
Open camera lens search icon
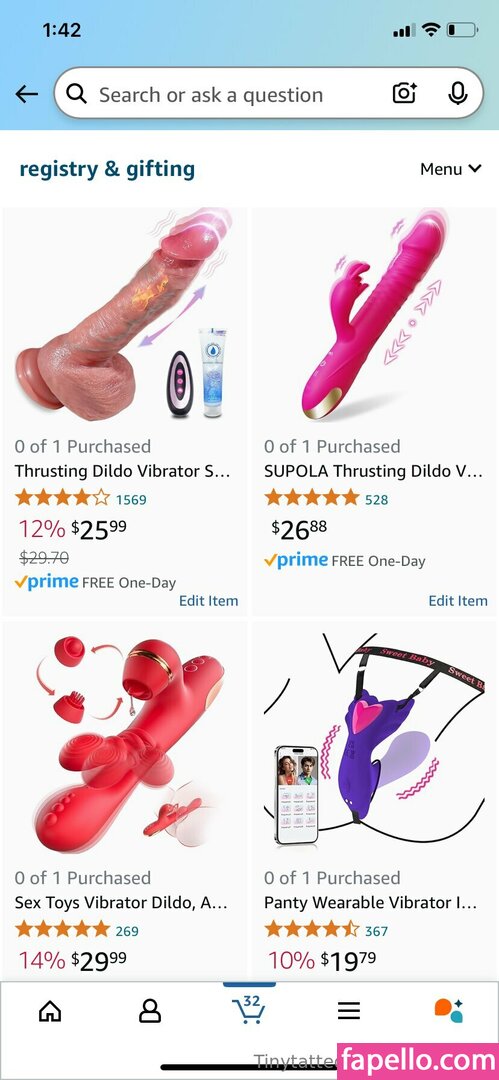click(x=405, y=94)
